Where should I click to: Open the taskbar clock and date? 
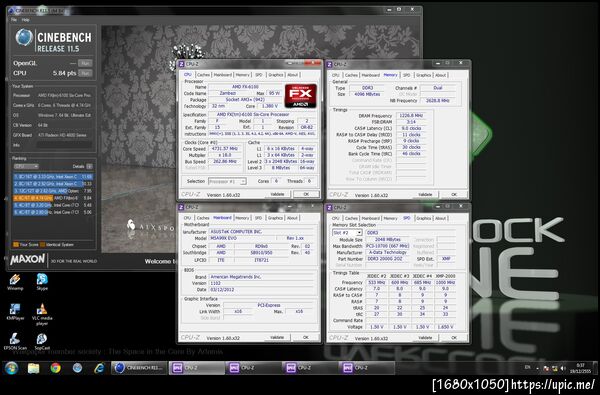(581, 368)
